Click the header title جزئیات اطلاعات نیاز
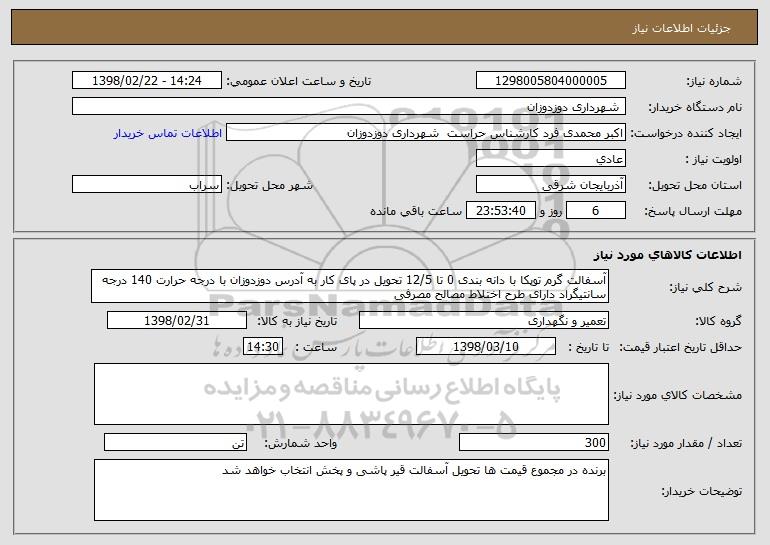Screen dimensions: 770x545 point(681,28)
